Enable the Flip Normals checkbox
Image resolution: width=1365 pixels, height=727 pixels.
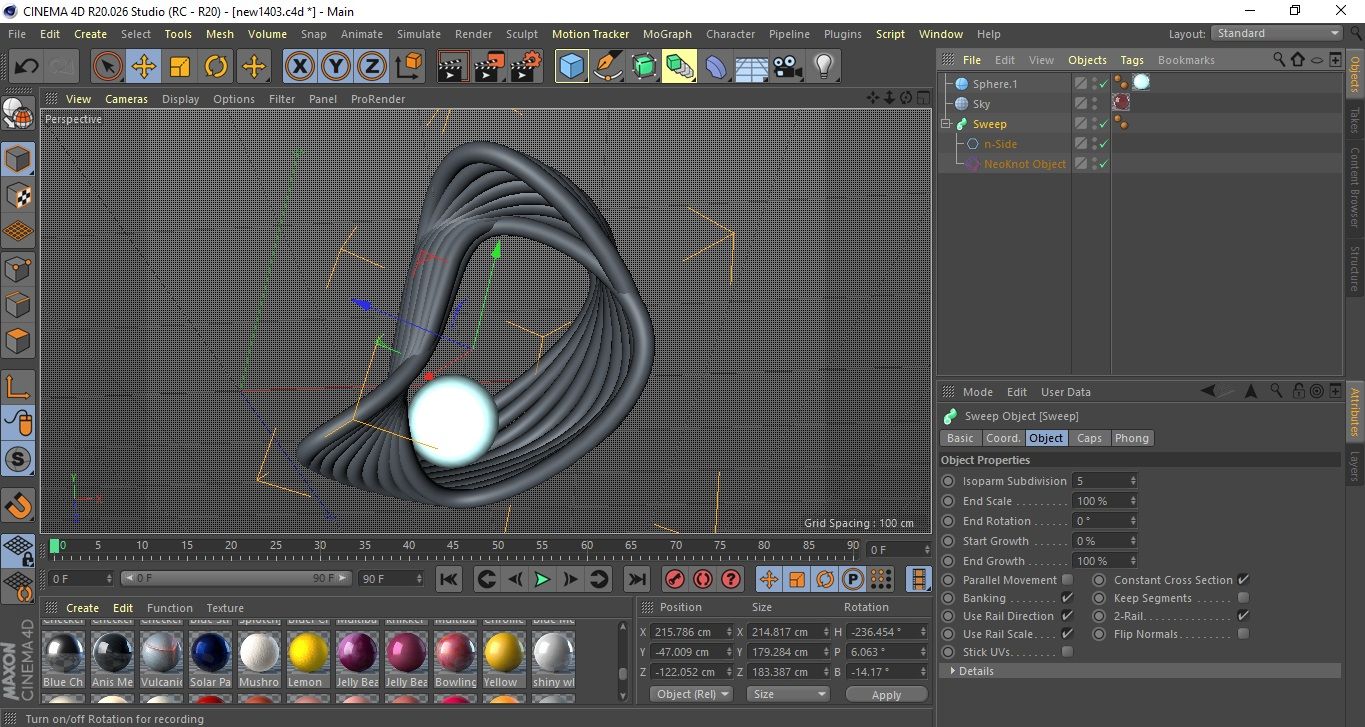pos(1243,634)
